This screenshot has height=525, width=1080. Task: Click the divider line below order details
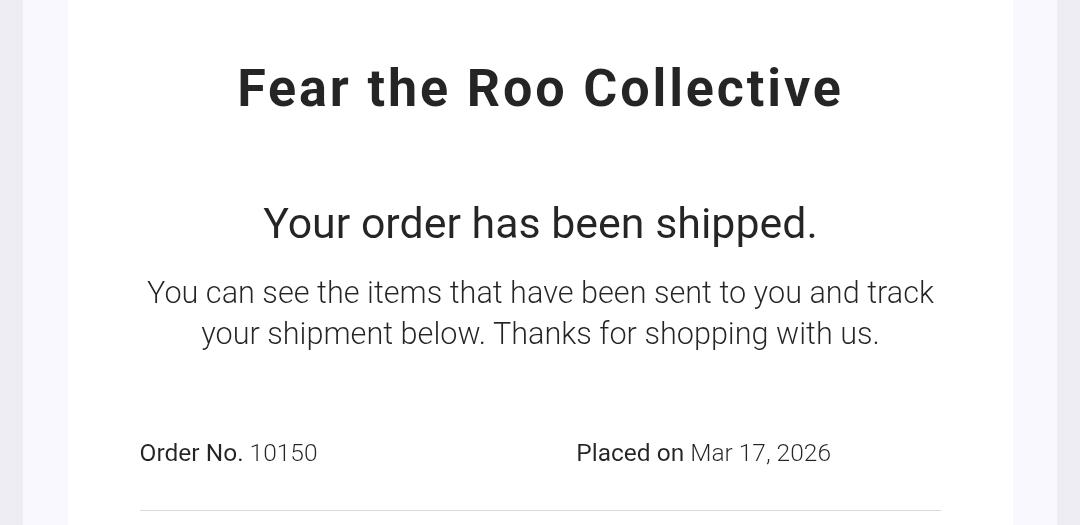(540, 510)
